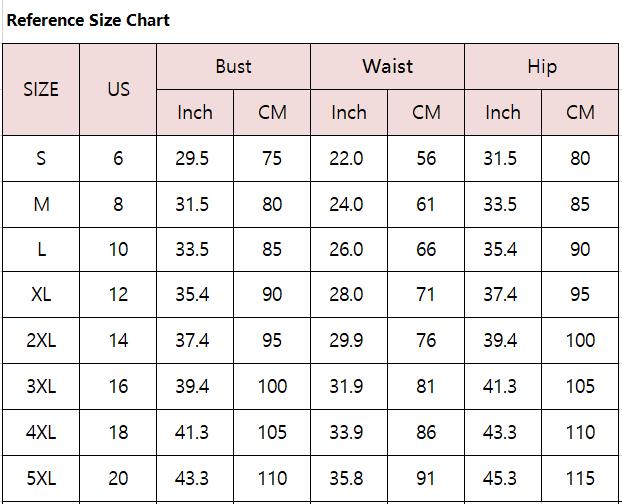This screenshot has width=622, height=504.
Task: Select the Hip CM subheader
Action: click(580, 112)
